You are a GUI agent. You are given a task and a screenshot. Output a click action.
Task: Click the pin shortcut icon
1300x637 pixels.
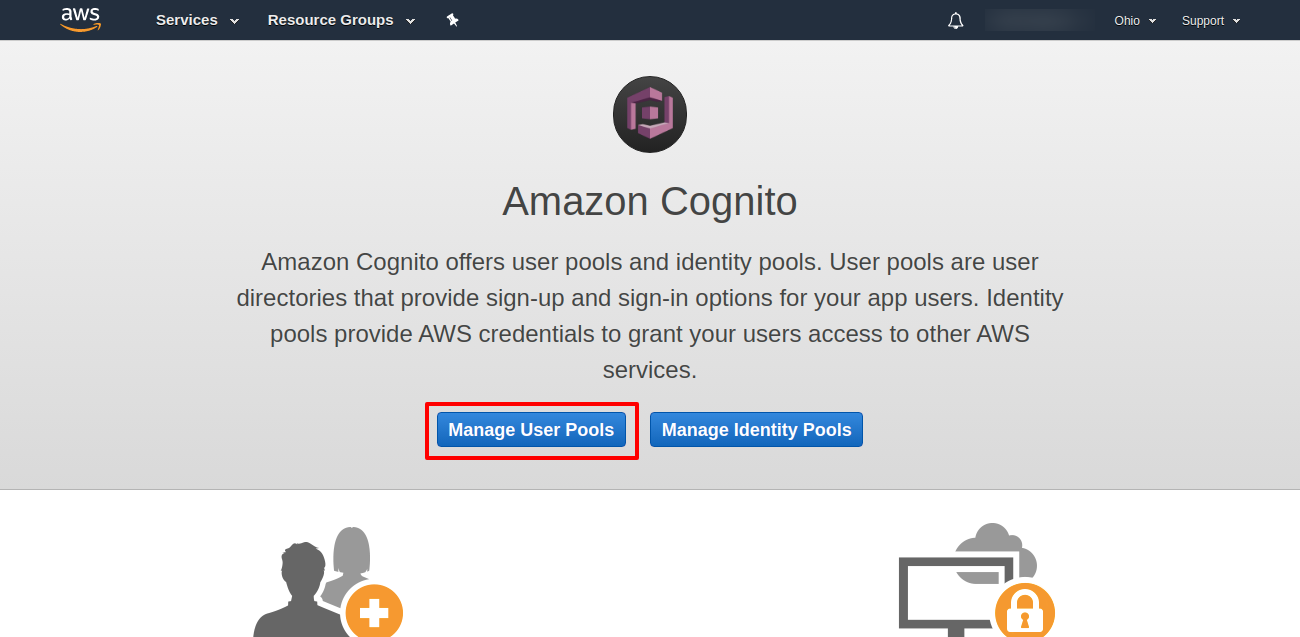[452, 20]
